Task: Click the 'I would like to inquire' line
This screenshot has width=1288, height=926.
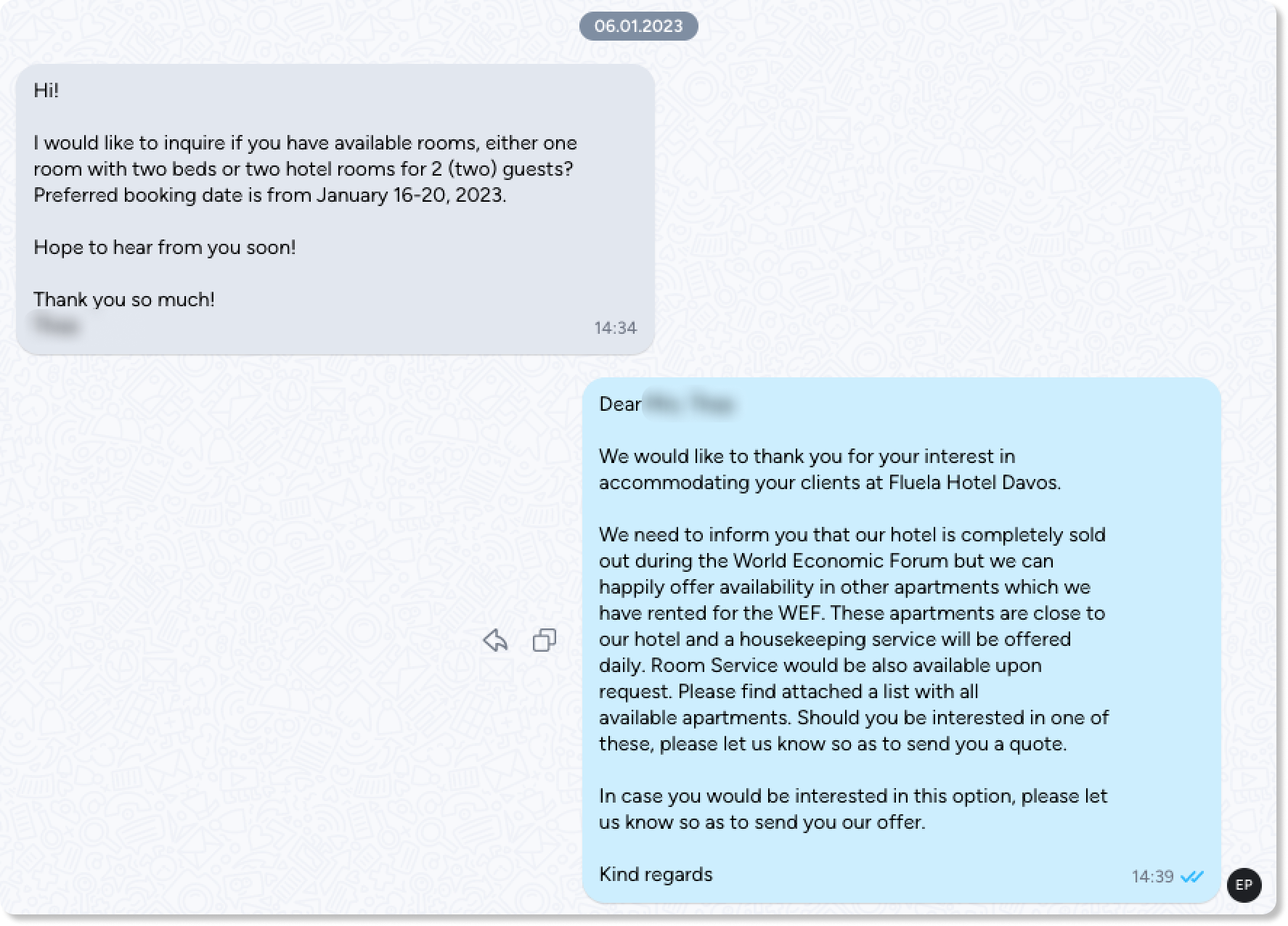Action: [305, 143]
